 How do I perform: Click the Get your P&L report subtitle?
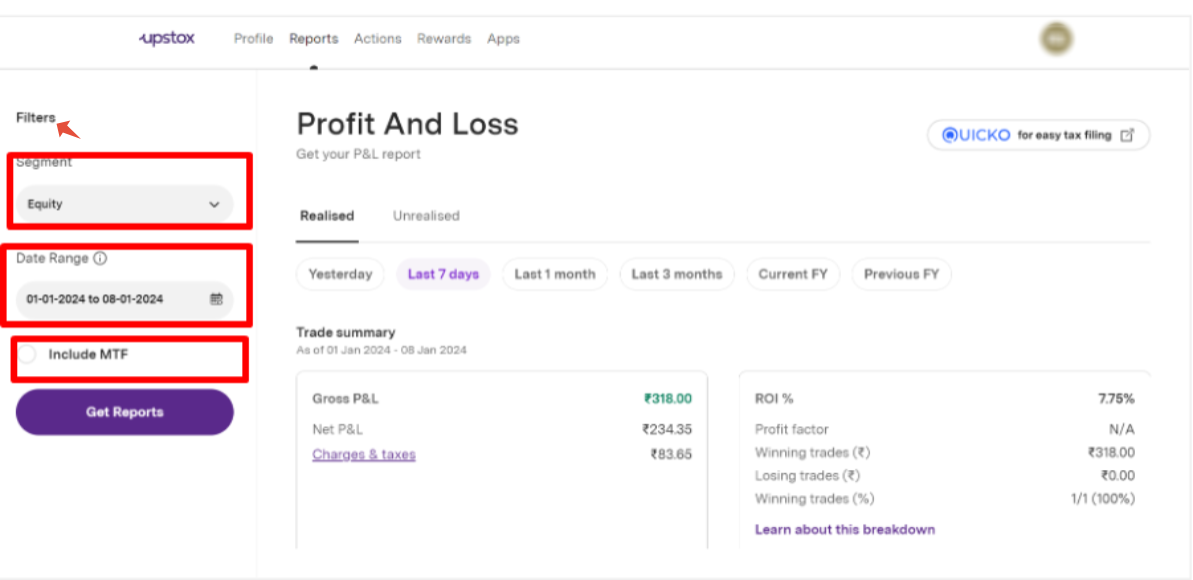[358, 155]
